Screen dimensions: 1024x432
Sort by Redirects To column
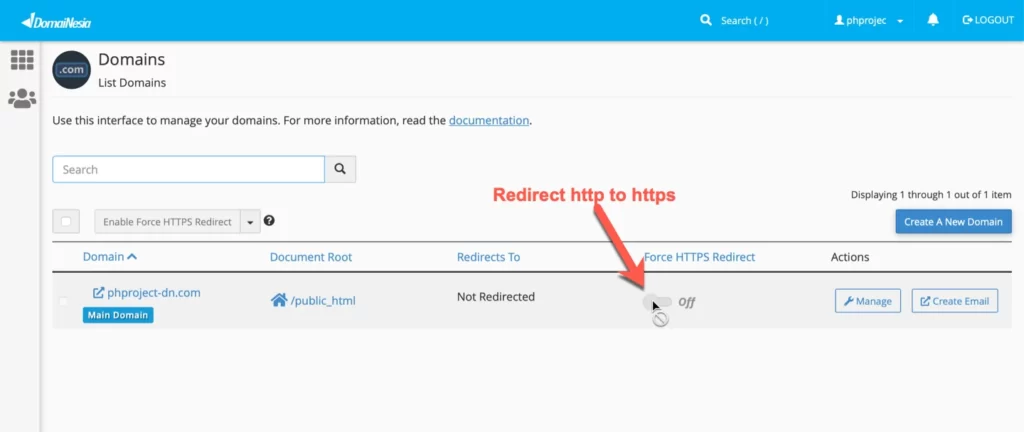point(488,257)
